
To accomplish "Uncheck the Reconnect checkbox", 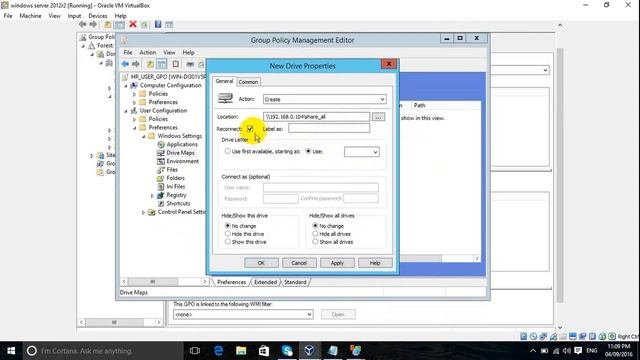I will pos(250,129).
